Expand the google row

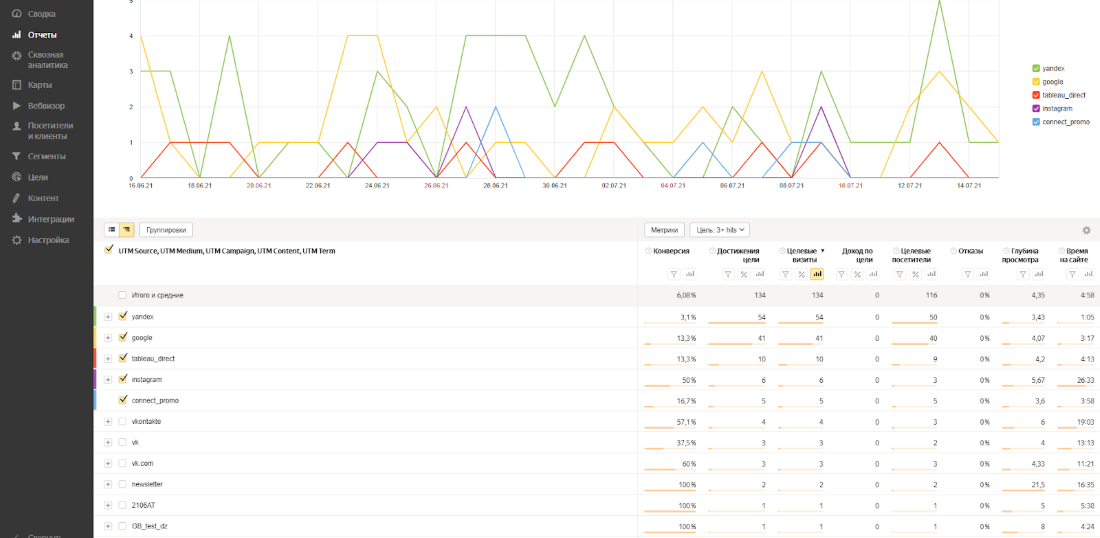tap(108, 338)
